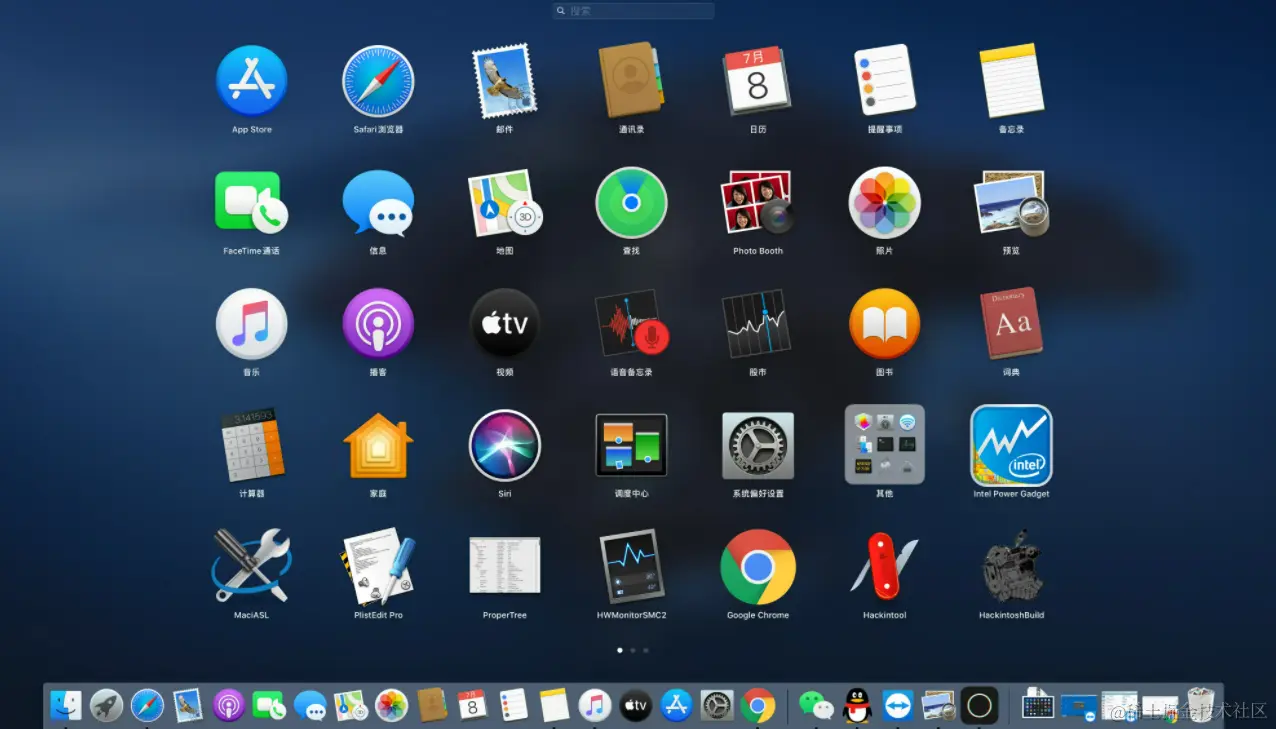
Task: Open the 家庭 Home app
Action: pyautogui.click(x=378, y=445)
